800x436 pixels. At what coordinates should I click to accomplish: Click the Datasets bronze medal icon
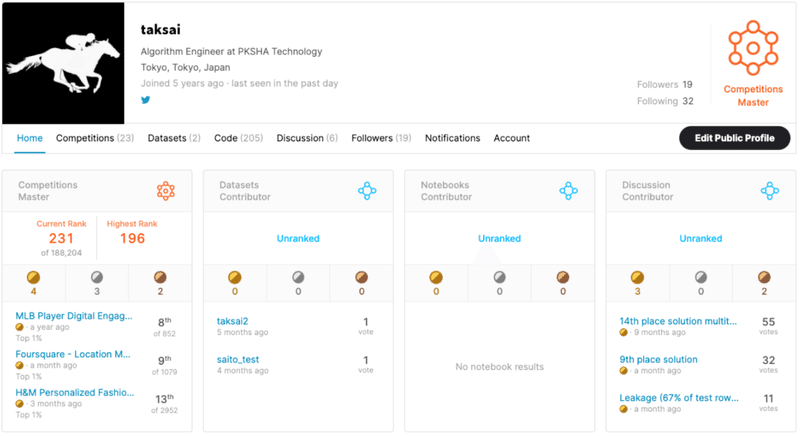tap(362, 277)
